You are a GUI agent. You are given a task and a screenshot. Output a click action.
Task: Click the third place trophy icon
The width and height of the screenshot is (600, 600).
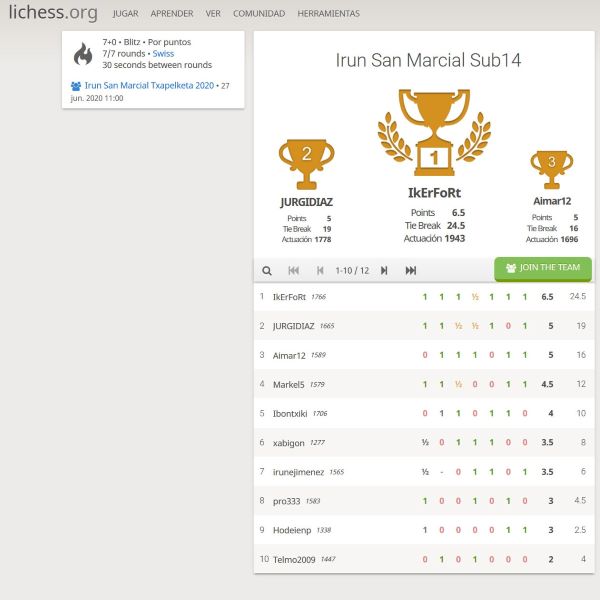point(551,167)
